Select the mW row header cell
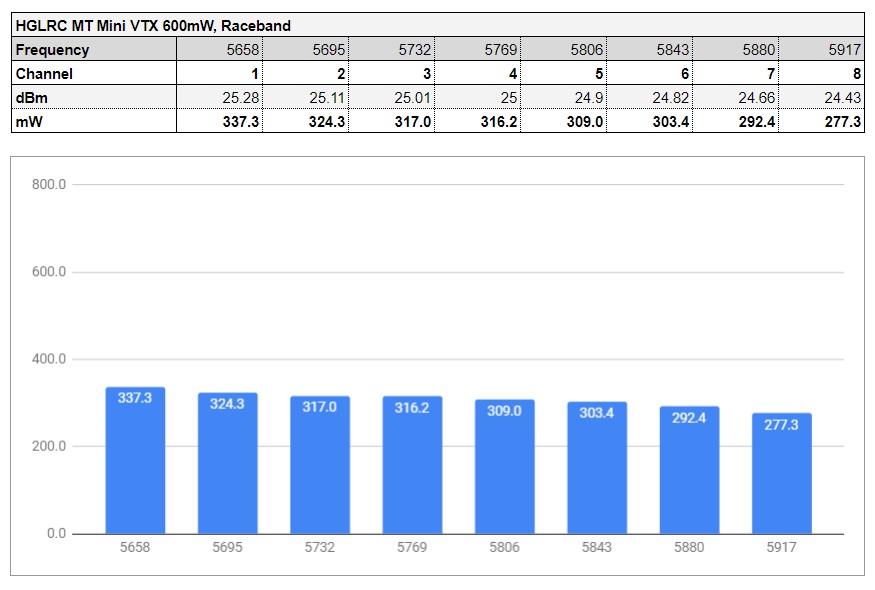Screen dimensions: 875x590 [x=94, y=121]
